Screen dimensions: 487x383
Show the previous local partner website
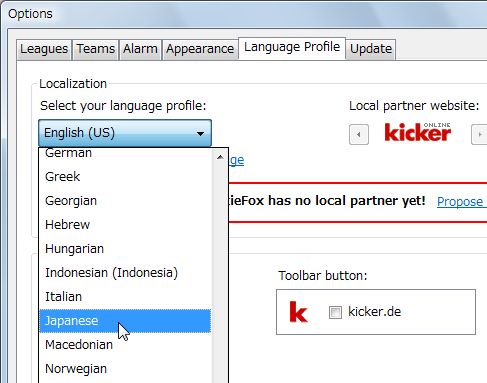[359, 135]
